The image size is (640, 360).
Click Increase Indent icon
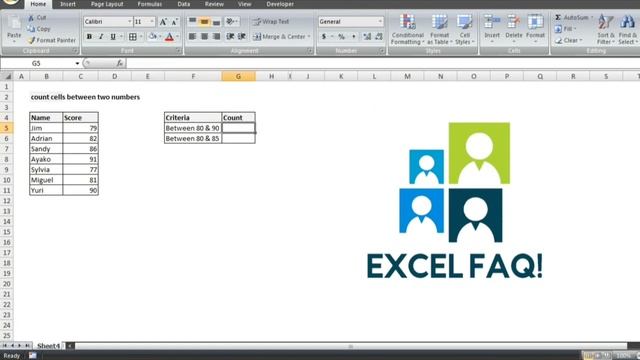[242, 37]
